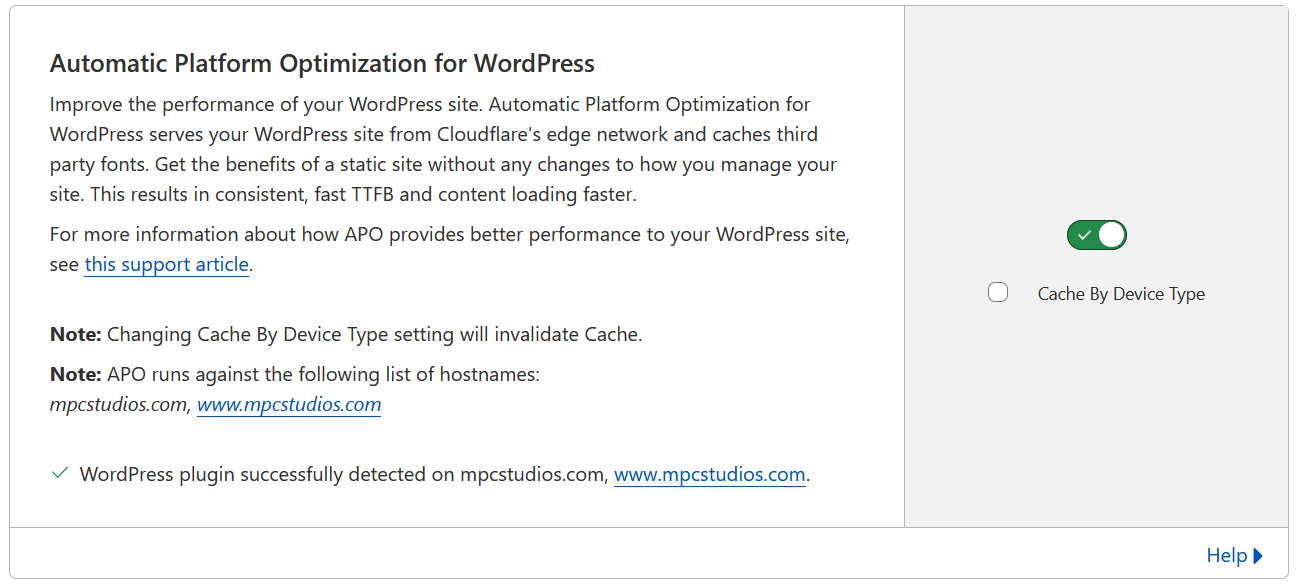
Task: Click the "Cache By Device Type" label text
Action: 1120,294
